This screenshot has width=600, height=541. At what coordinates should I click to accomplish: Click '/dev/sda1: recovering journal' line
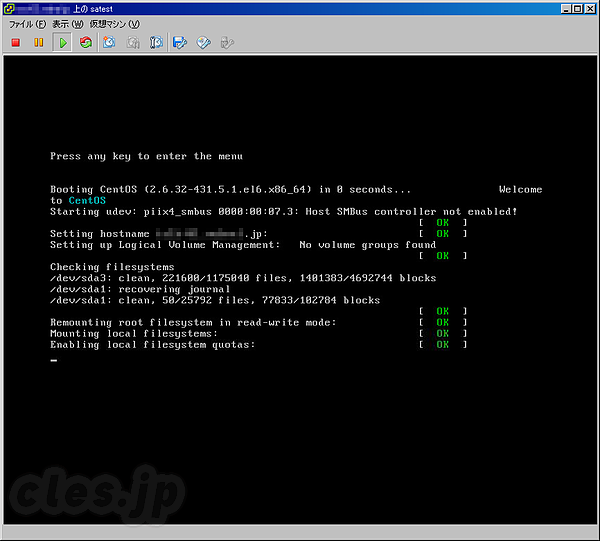[x=140, y=289]
